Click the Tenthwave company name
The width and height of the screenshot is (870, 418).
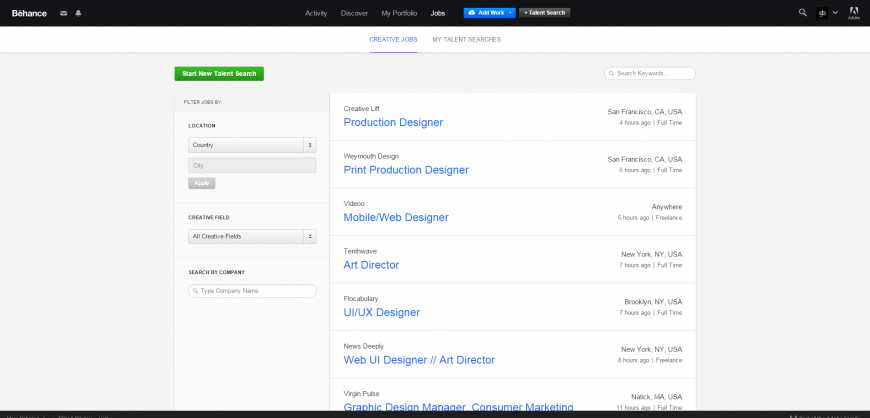[x=360, y=251]
